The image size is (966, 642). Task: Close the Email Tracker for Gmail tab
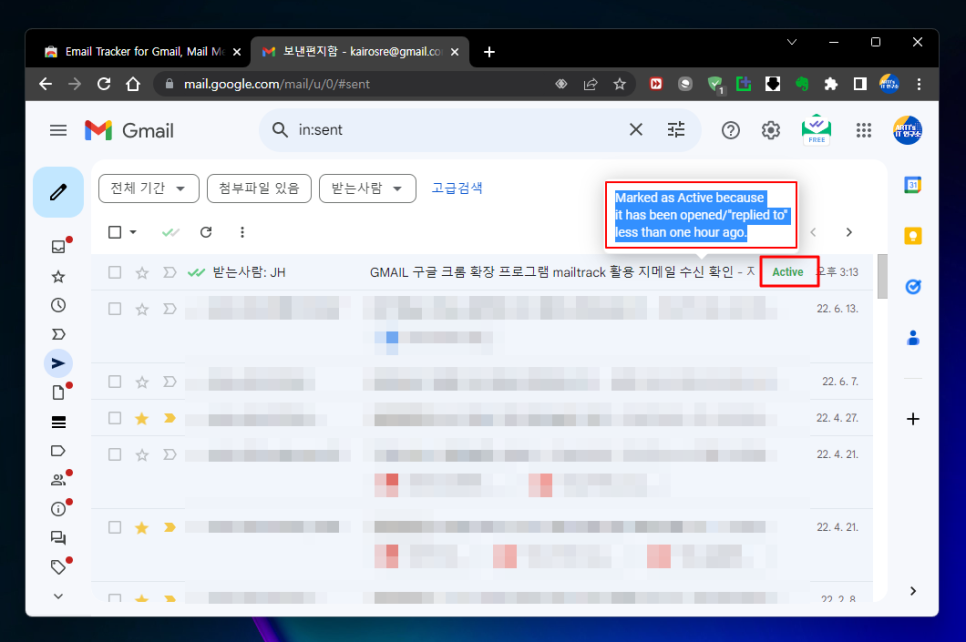(x=237, y=52)
